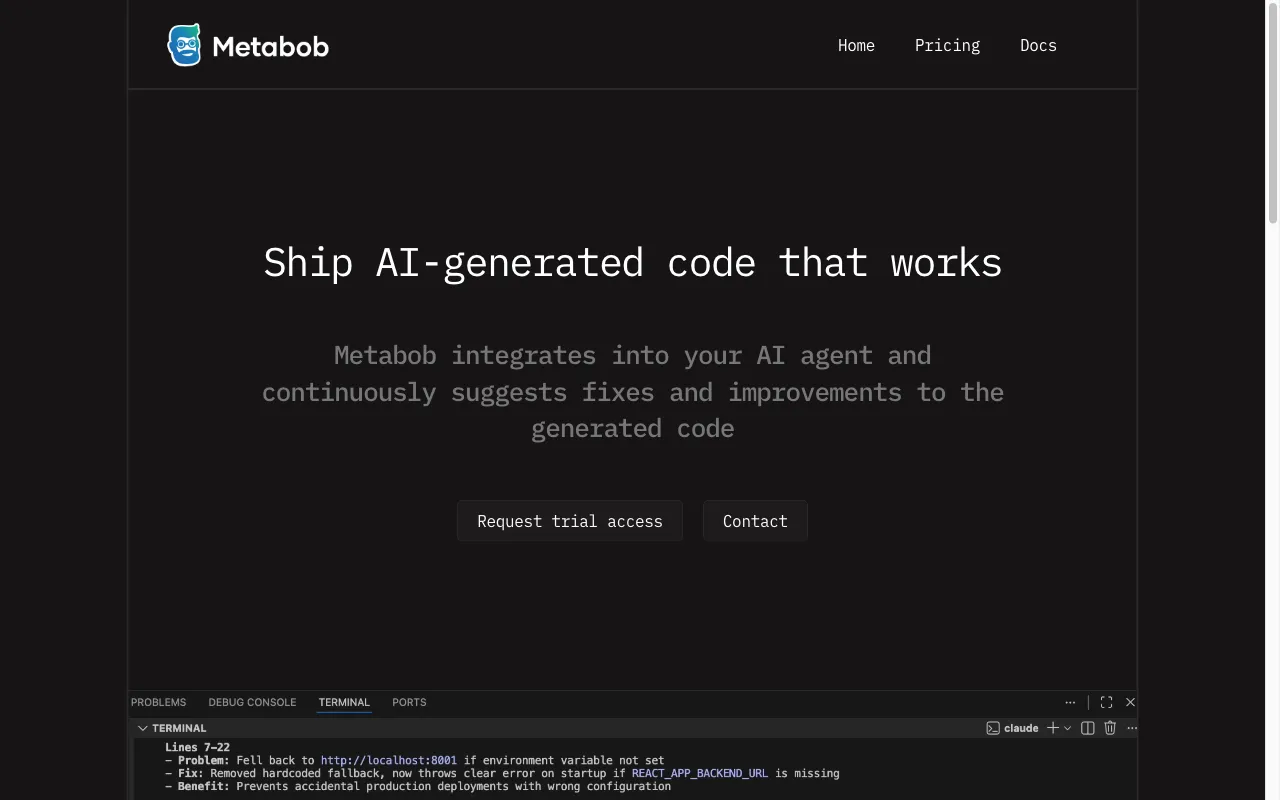
Task: Close the bottom panel
Action: click(x=1130, y=702)
